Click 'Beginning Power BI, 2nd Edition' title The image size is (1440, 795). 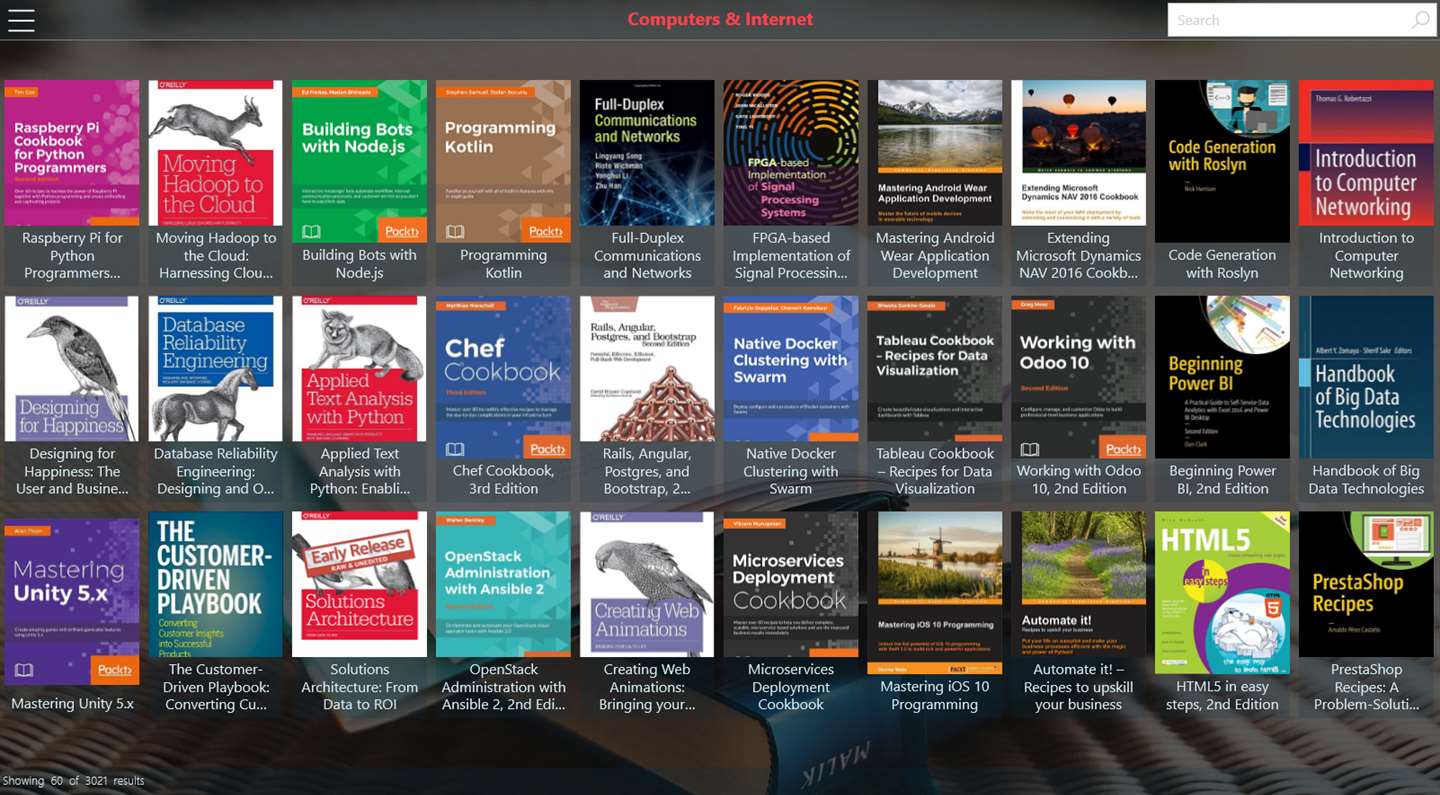[x=1222, y=480]
